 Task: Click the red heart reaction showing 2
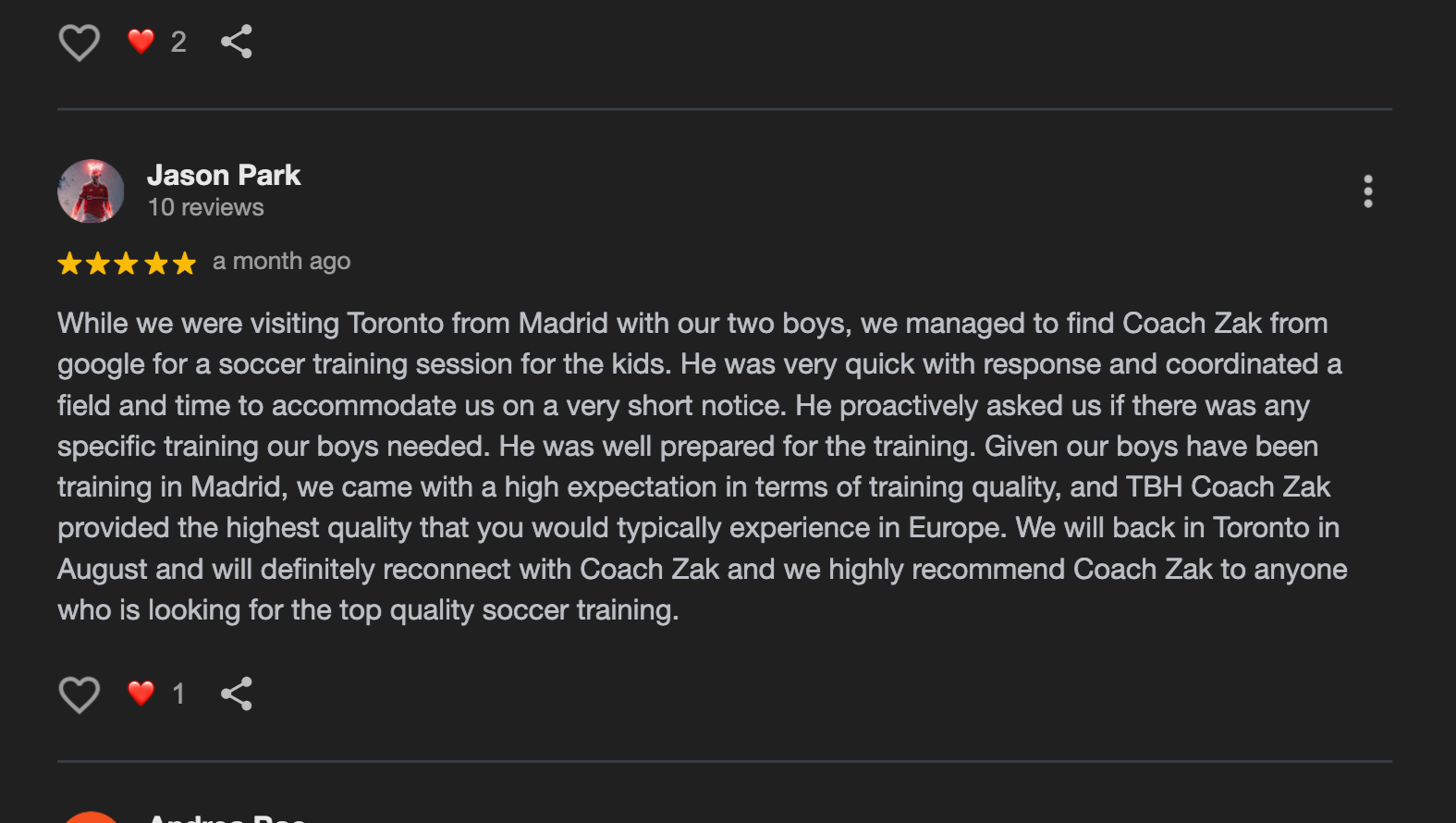[141, 42]
